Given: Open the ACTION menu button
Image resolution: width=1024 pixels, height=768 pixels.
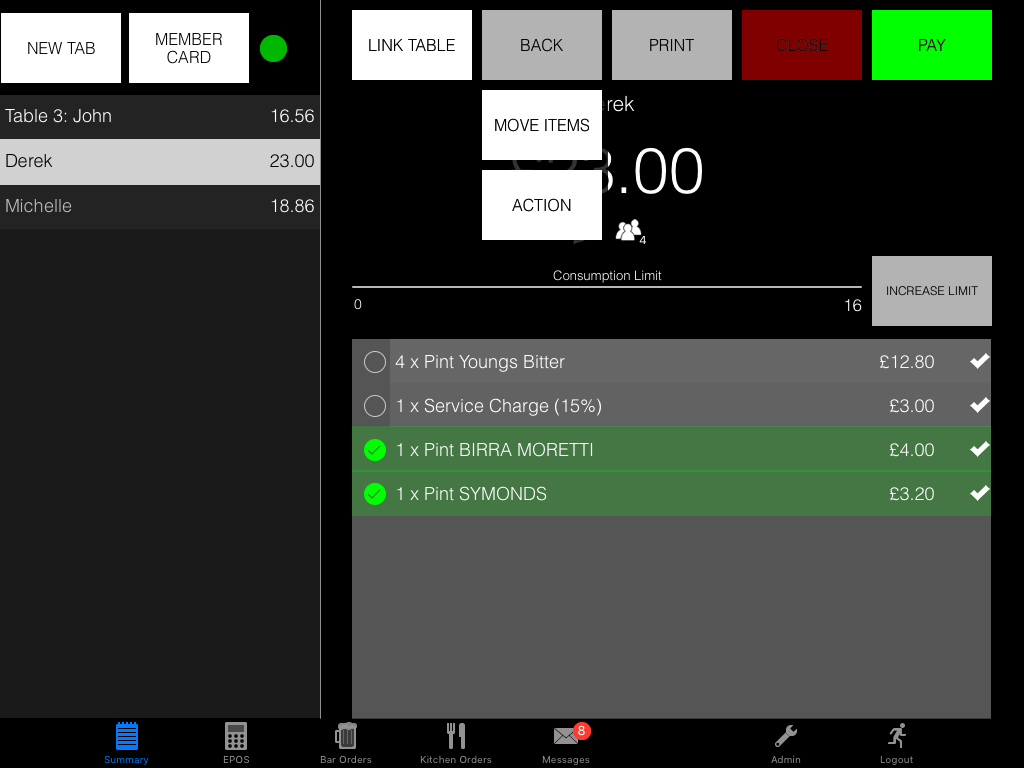Looking at the screenshot, I should coord(542,205).
